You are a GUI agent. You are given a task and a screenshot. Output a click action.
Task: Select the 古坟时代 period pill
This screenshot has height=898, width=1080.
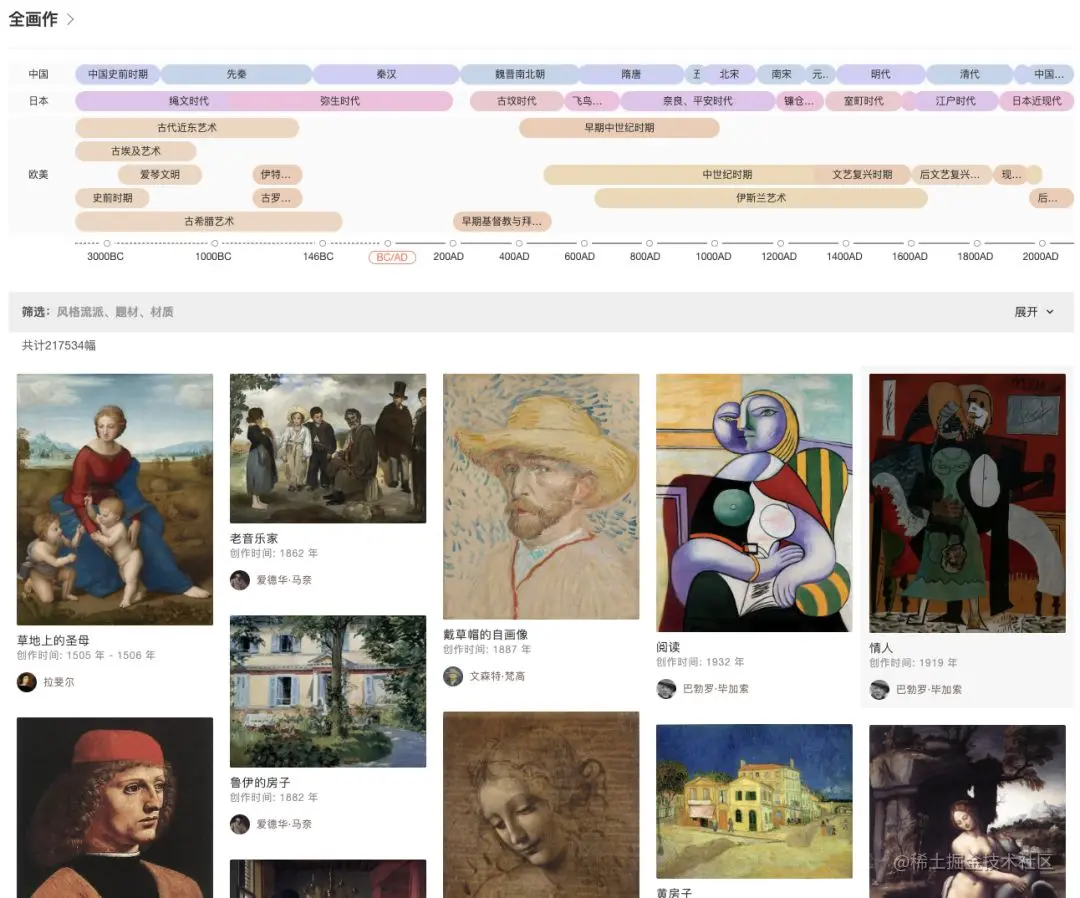point(517,101)
